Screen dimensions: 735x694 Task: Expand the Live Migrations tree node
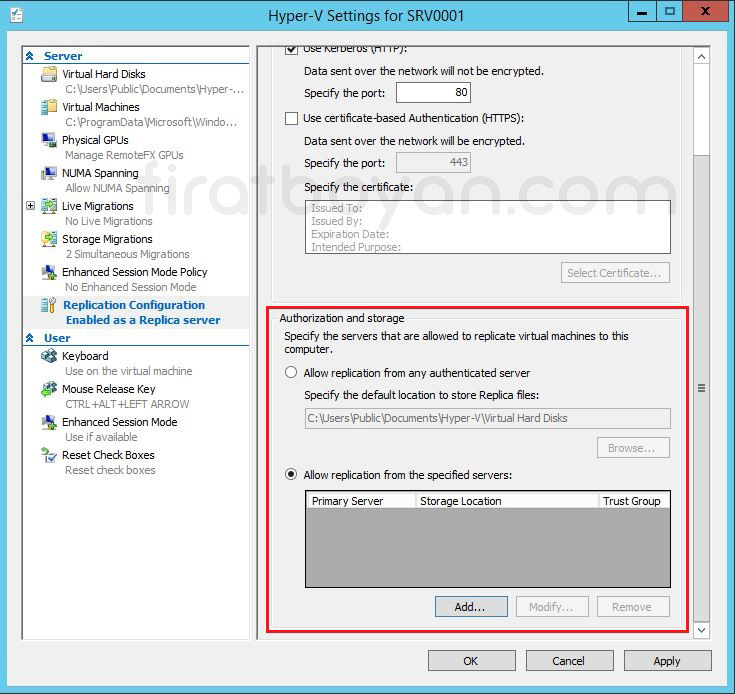pos(30,206)
